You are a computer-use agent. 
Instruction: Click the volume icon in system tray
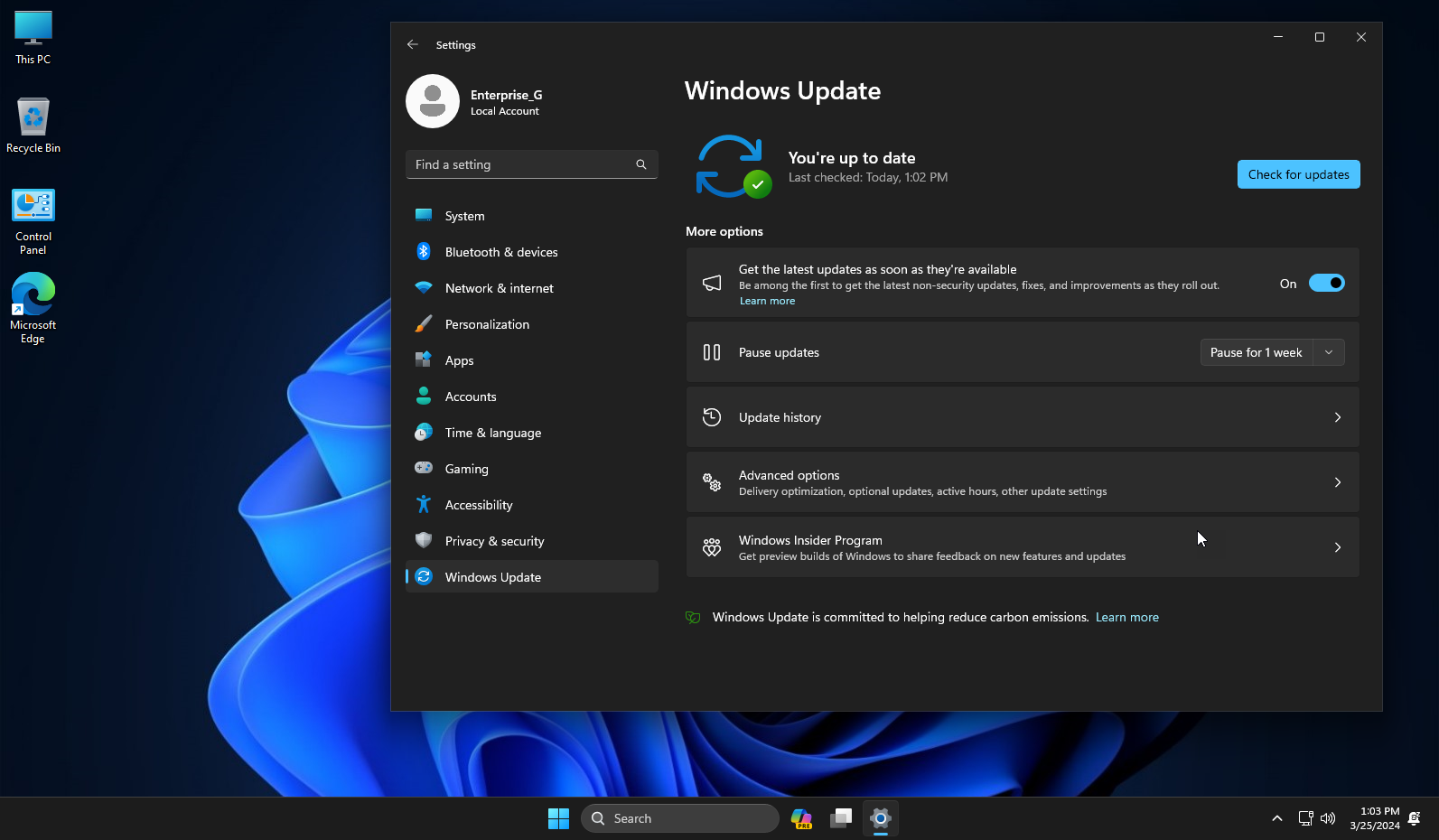pos(1328,818)
